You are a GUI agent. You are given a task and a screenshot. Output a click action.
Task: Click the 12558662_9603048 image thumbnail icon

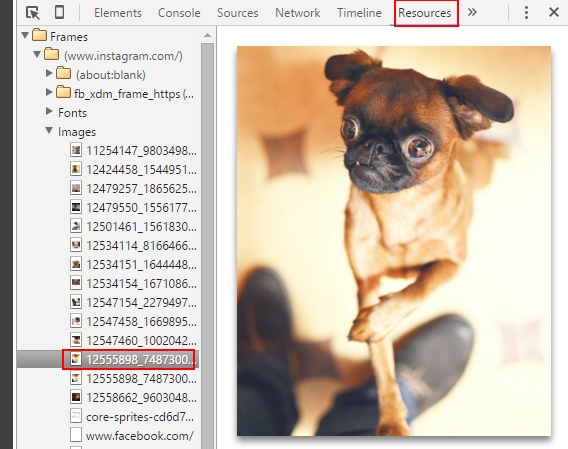point(76,397)
